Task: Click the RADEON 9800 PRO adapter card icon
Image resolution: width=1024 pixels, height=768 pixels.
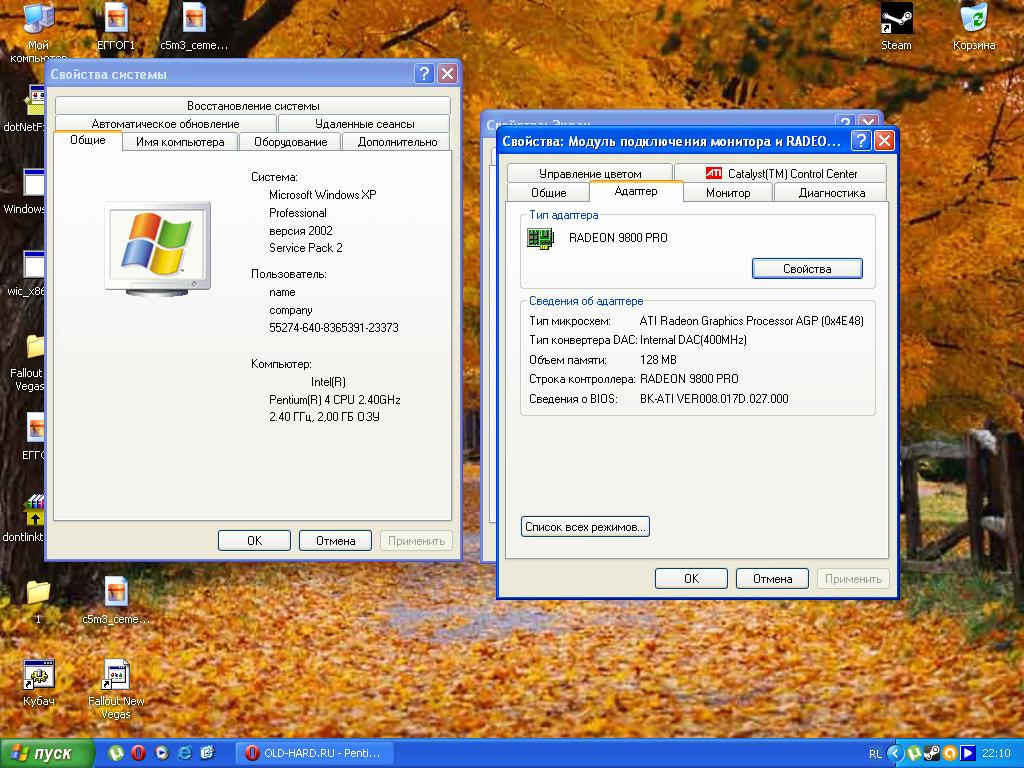Action: pyautogui.click(x=540, y=238)
